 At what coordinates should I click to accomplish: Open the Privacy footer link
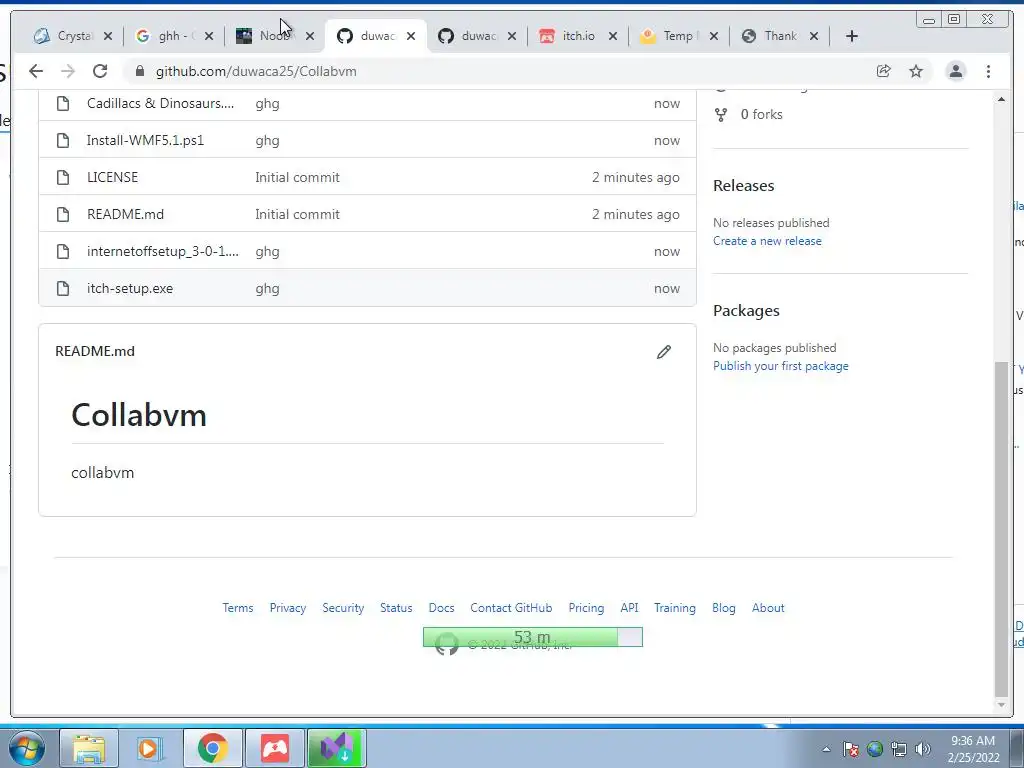pyautogui.click(x=288, y=608)
